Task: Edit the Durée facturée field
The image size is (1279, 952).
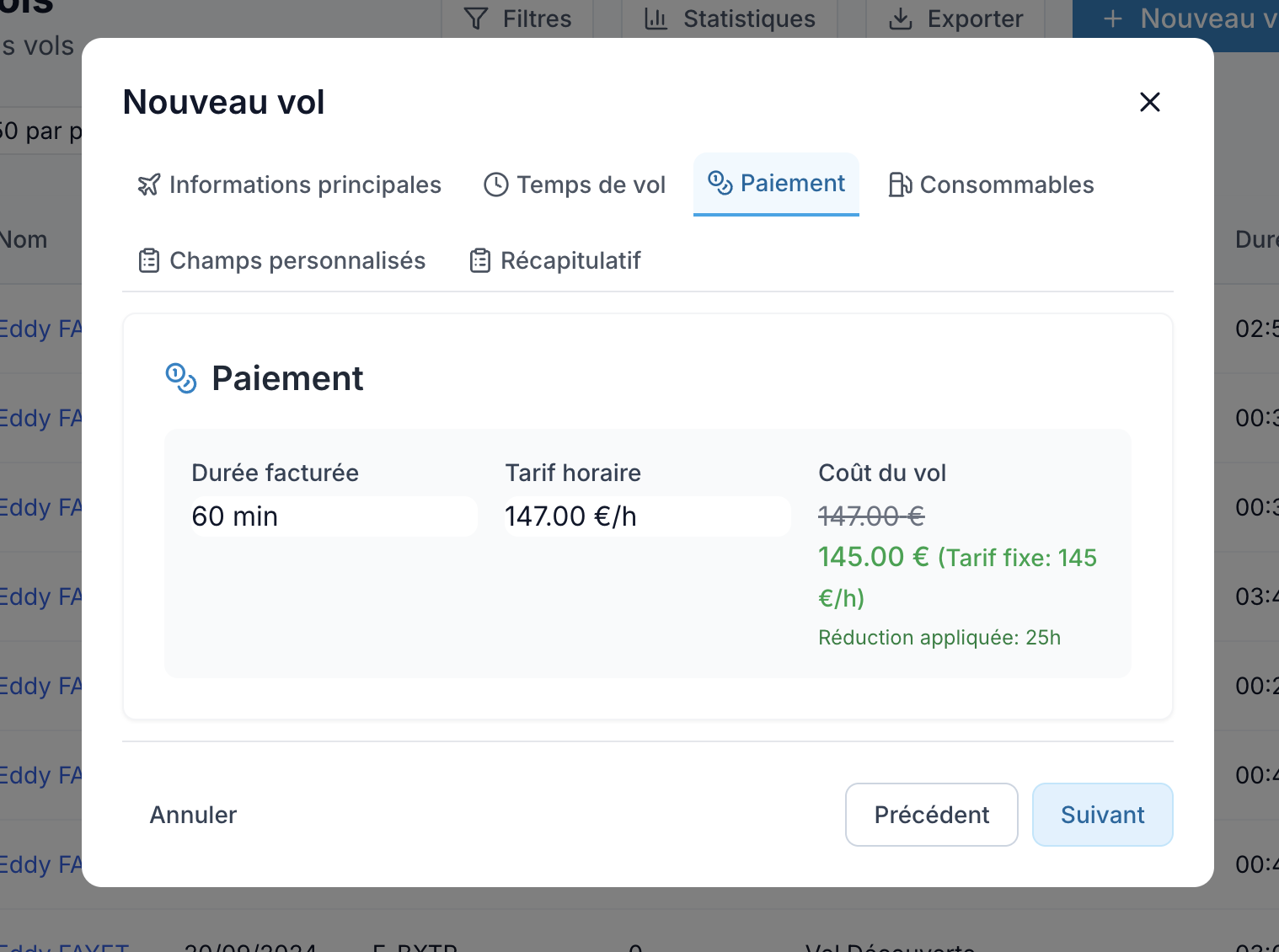Action: tap(333, 516)
